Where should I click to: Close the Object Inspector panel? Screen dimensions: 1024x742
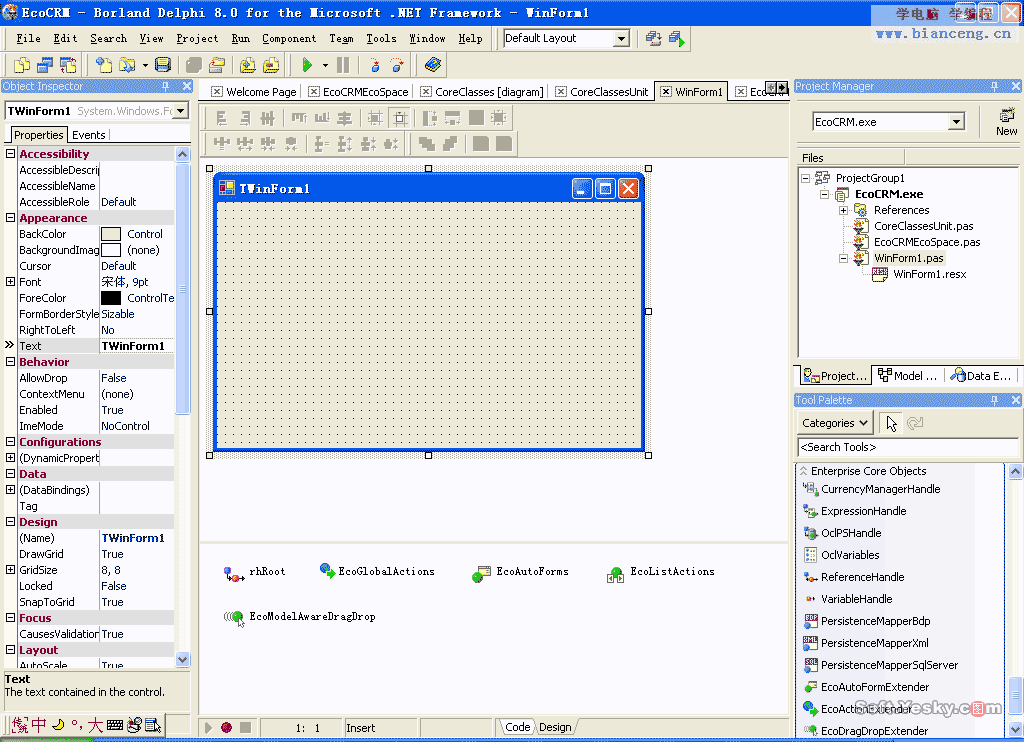187,86
